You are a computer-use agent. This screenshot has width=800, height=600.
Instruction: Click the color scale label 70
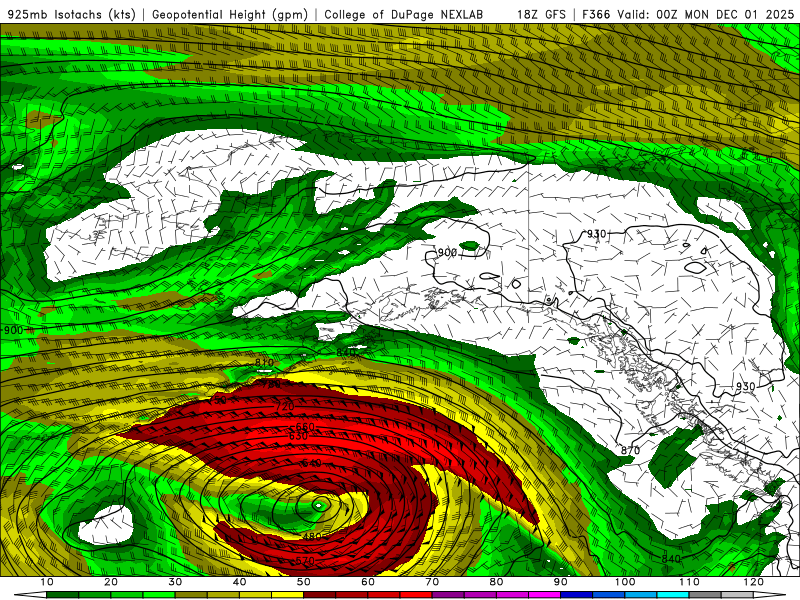432,582
